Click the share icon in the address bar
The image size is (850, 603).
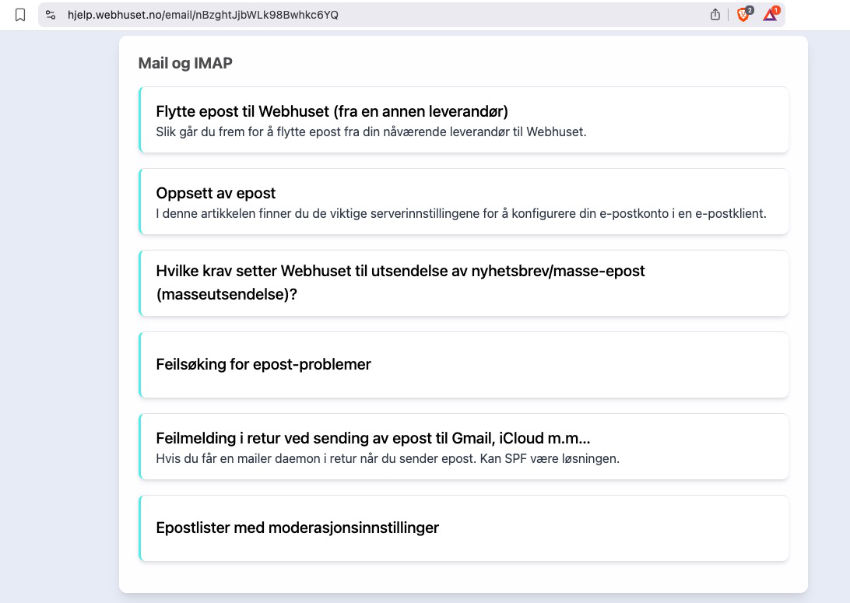tap(715, 15)
